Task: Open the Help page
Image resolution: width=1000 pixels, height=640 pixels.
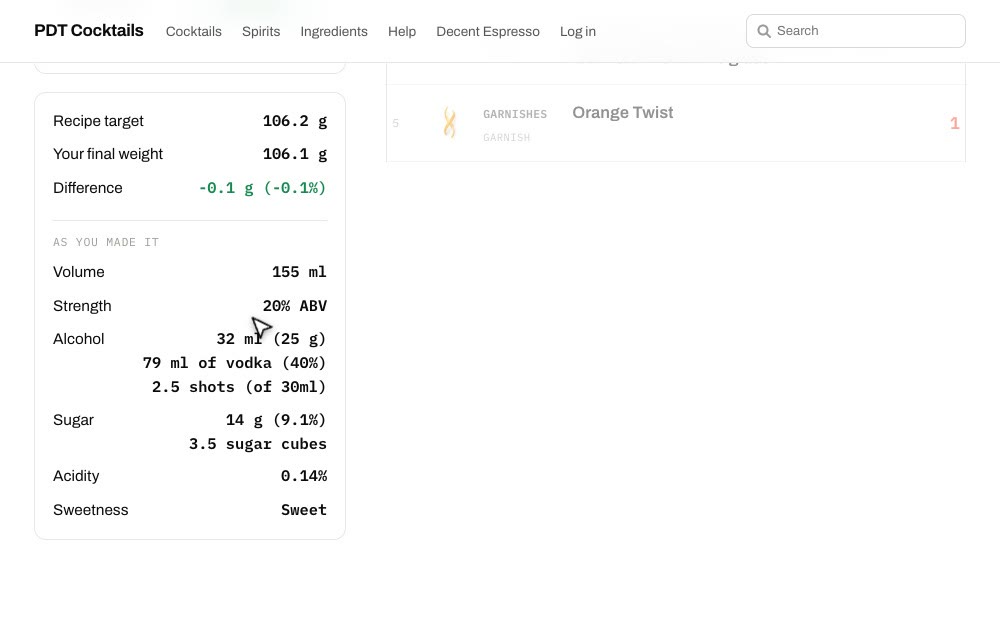Action: (x=402, y=31)
